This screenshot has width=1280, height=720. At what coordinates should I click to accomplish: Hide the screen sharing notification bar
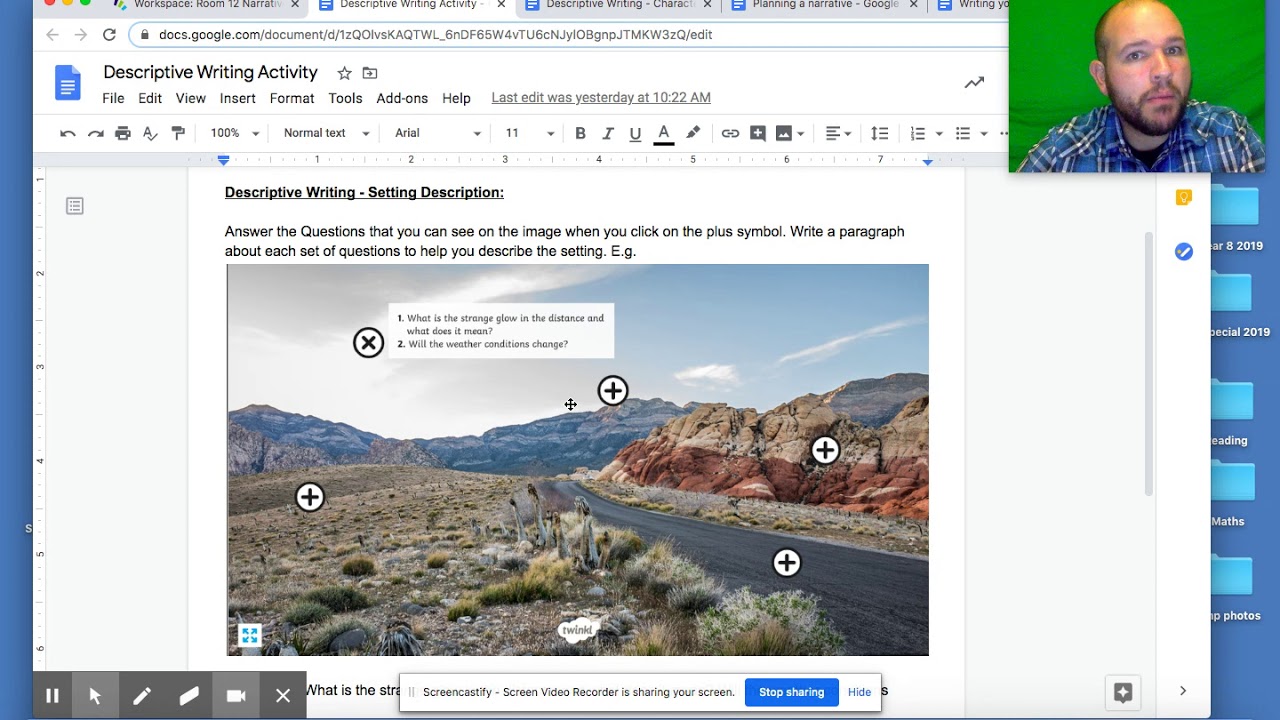[x=859, y=692]
